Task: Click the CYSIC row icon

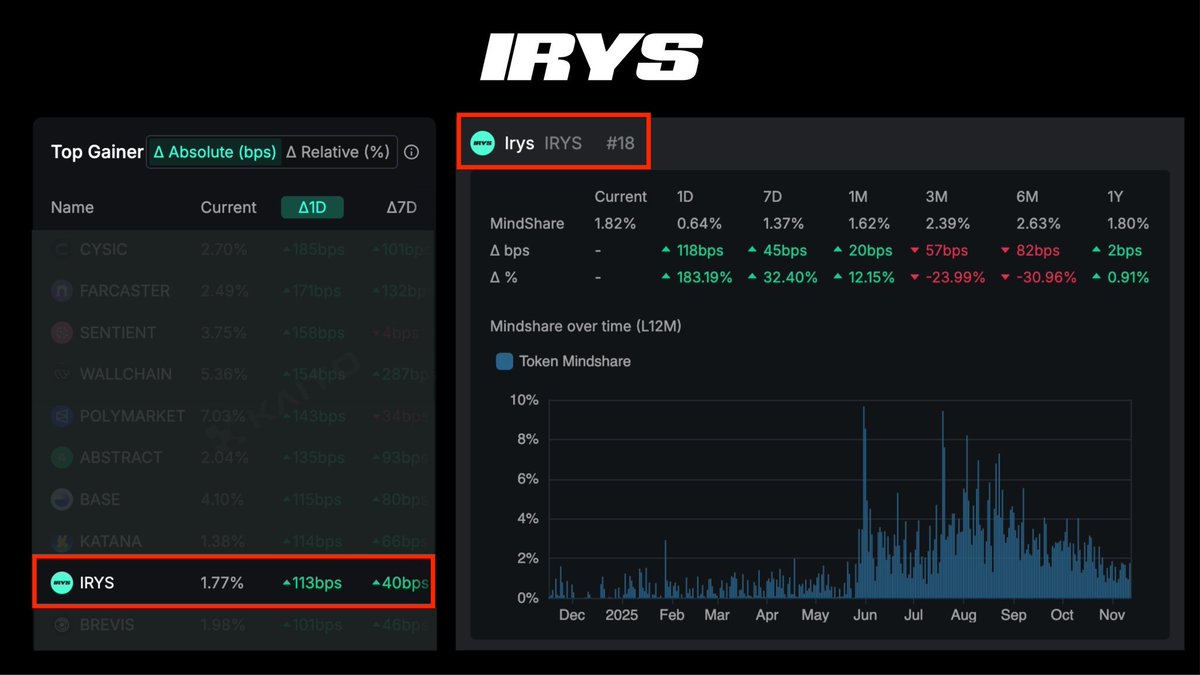Action: pos(62,249)
